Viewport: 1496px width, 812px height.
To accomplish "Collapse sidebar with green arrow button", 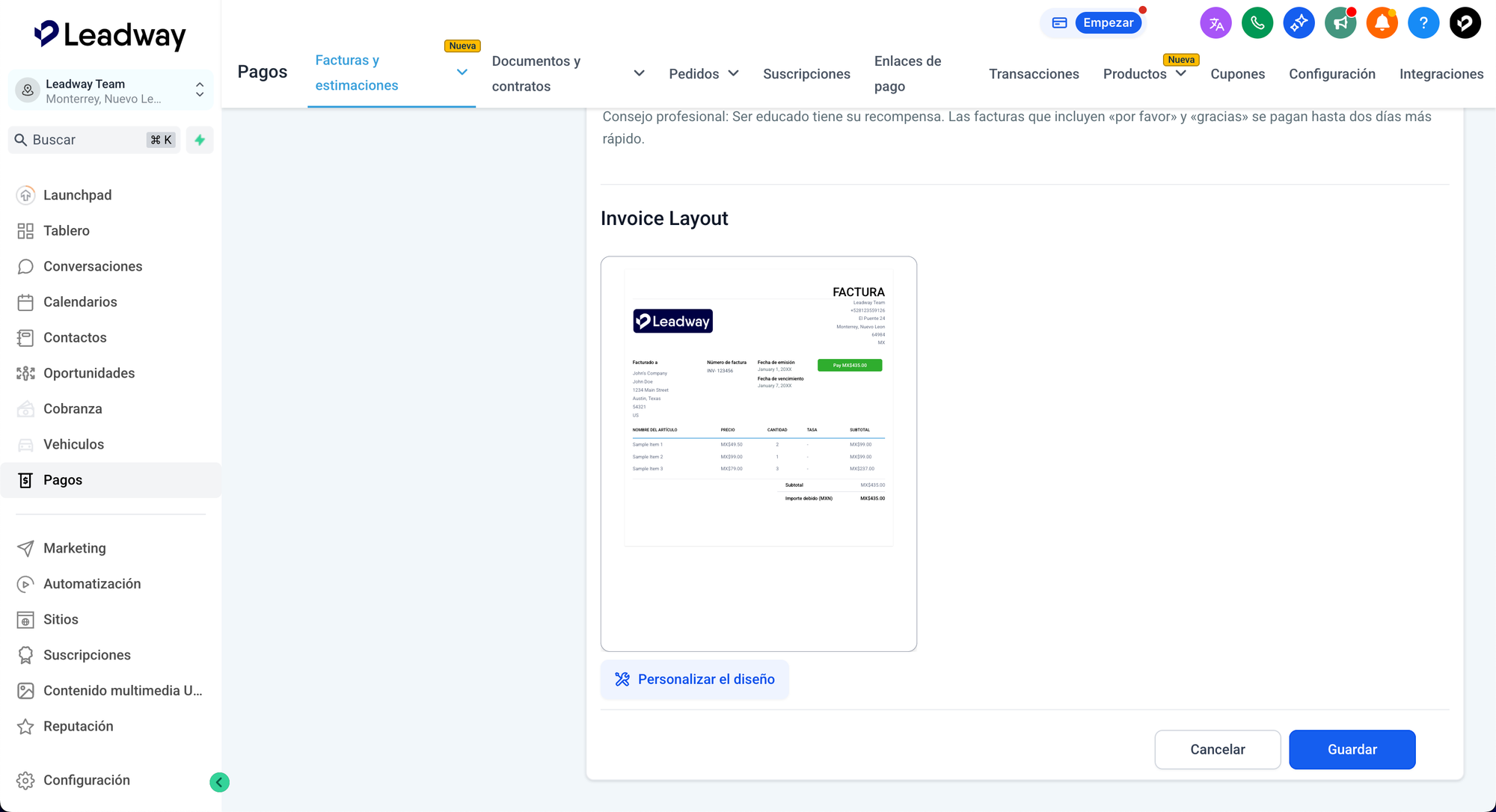I will coord(219,782).
